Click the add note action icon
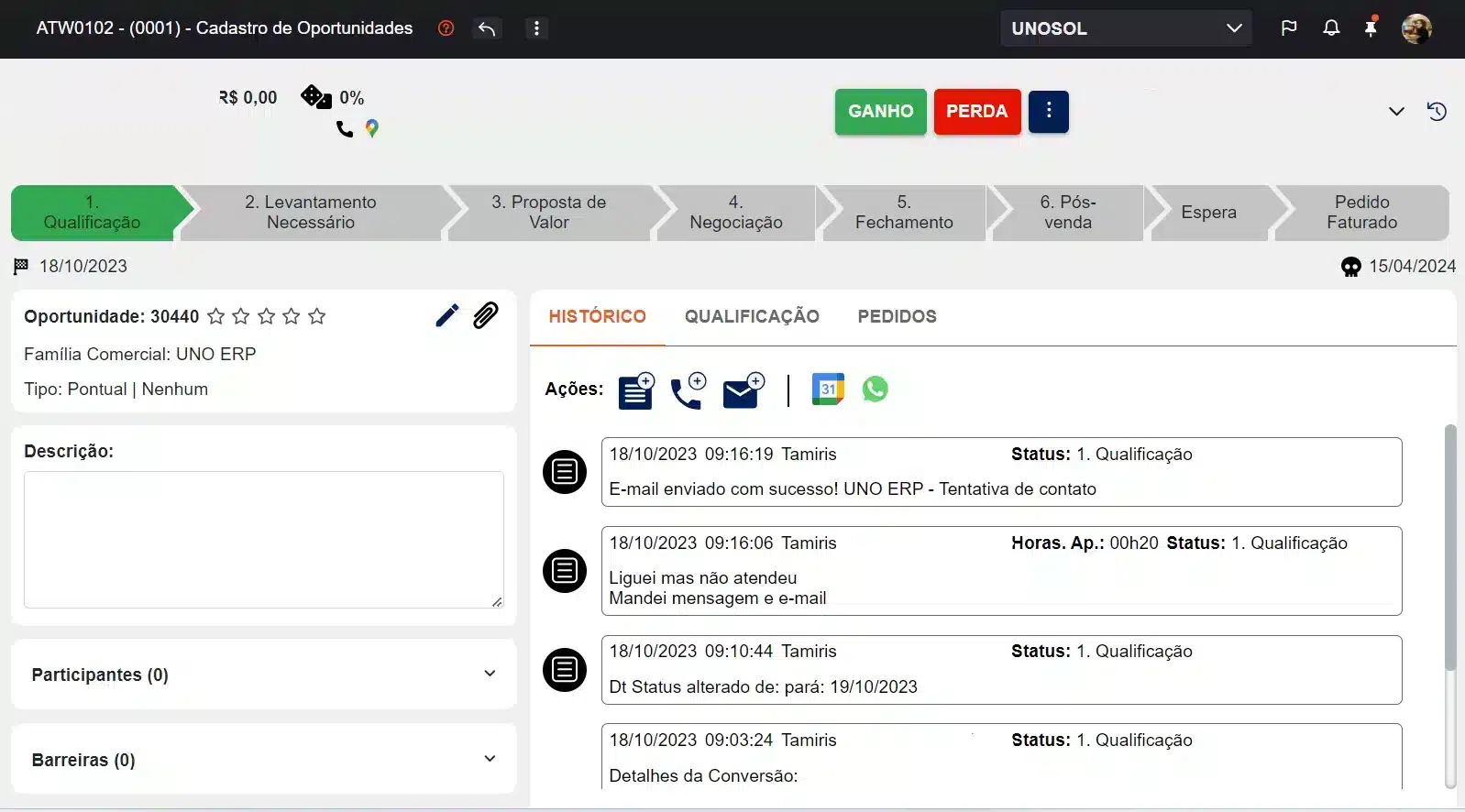 pyautogui.click(x=636, y=390)
